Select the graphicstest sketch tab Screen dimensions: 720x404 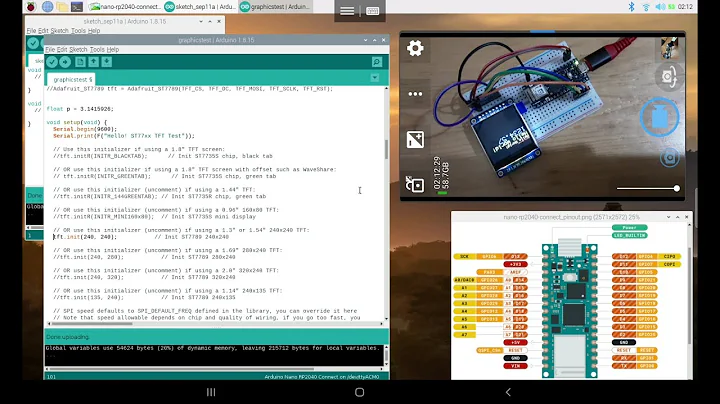tap(73, 79)
